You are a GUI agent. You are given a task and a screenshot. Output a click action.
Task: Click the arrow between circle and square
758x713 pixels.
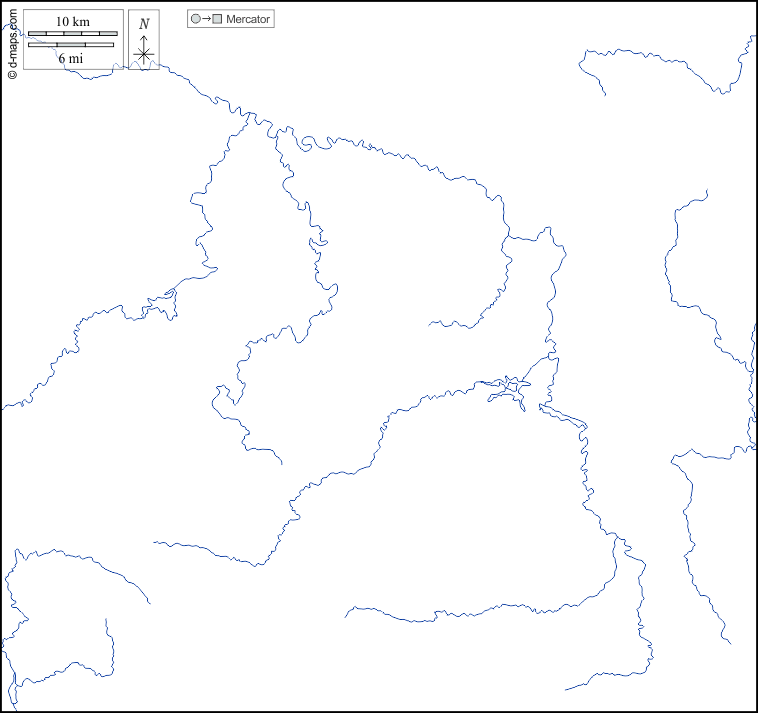tap(206, 19)
